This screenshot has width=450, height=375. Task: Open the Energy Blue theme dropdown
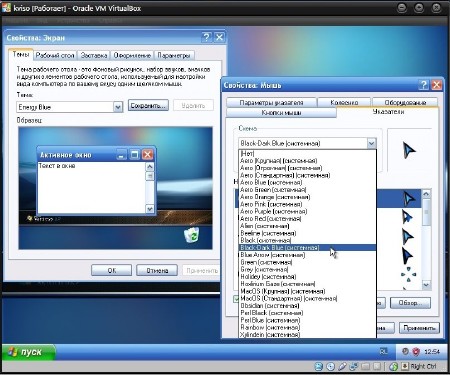[x=118, y=107]
